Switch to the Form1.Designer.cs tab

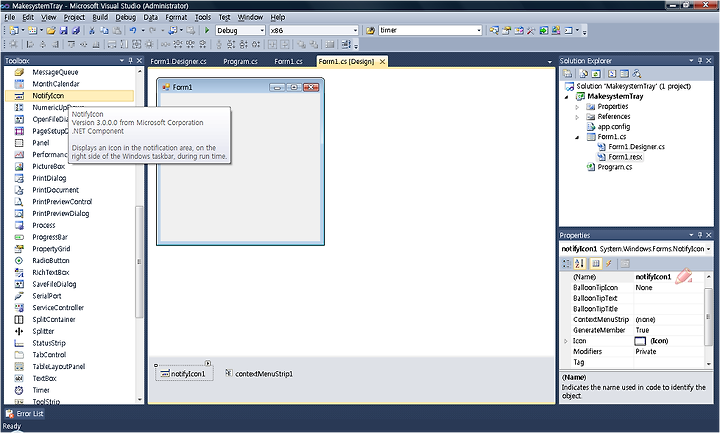tap(179, 62)
